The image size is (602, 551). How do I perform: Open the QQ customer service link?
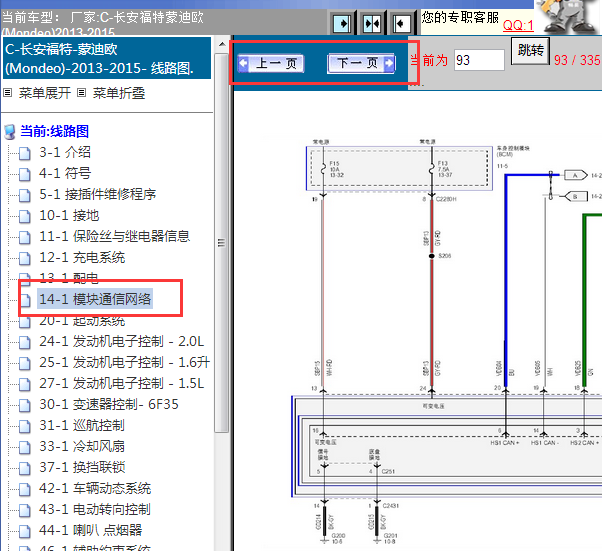518,25
